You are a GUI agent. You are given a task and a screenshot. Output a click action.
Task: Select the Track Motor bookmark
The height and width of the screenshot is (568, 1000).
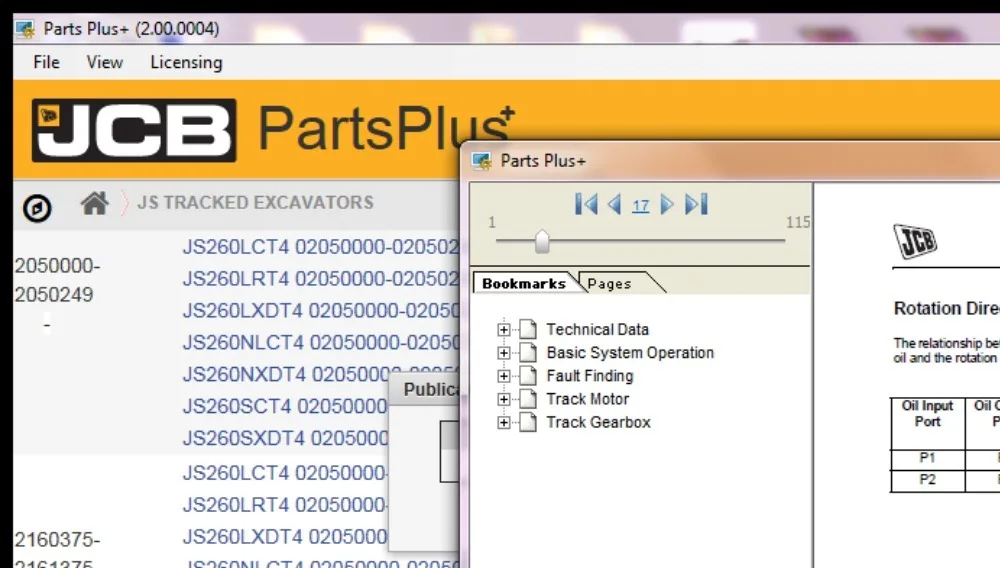tap(587, 400)
